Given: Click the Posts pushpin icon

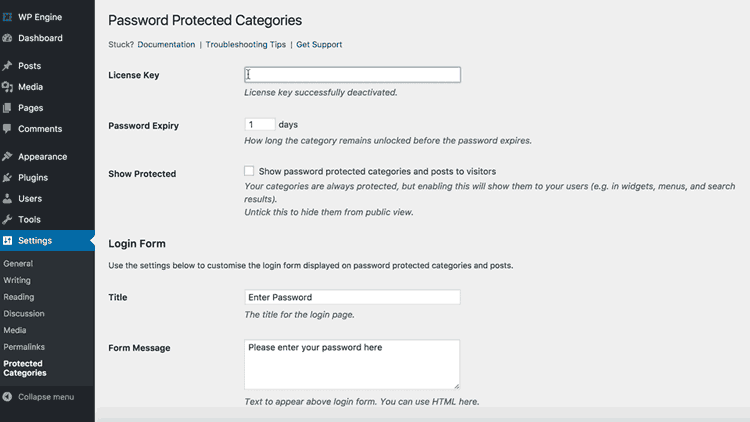Looking at the screenshot, I should [x=7, y=66].
